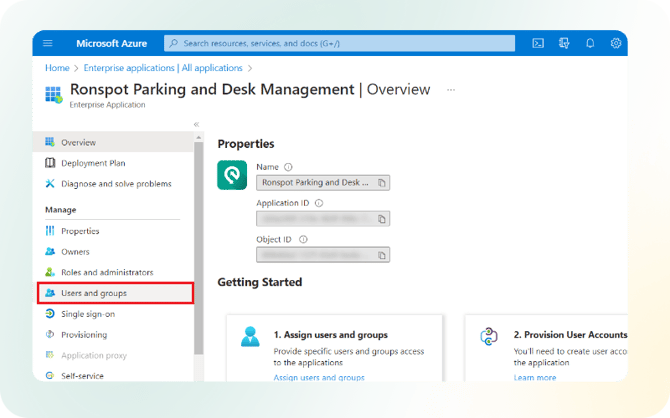Image resolution: width=670 pixels, height=418 pixels.
Task: Show info tooltip next to Application ID
Action: point(319,203)
